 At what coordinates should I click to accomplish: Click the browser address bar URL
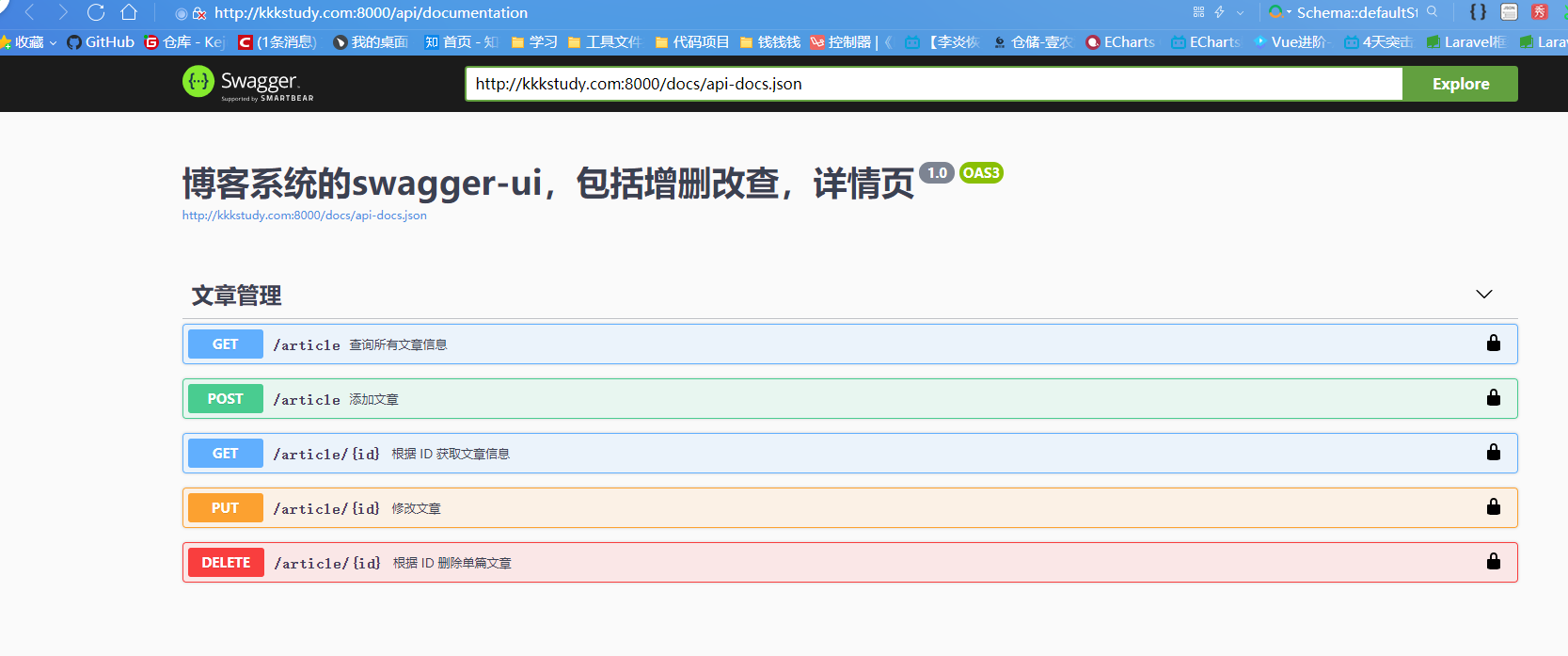pyautogui.click(x=371, y=13)
